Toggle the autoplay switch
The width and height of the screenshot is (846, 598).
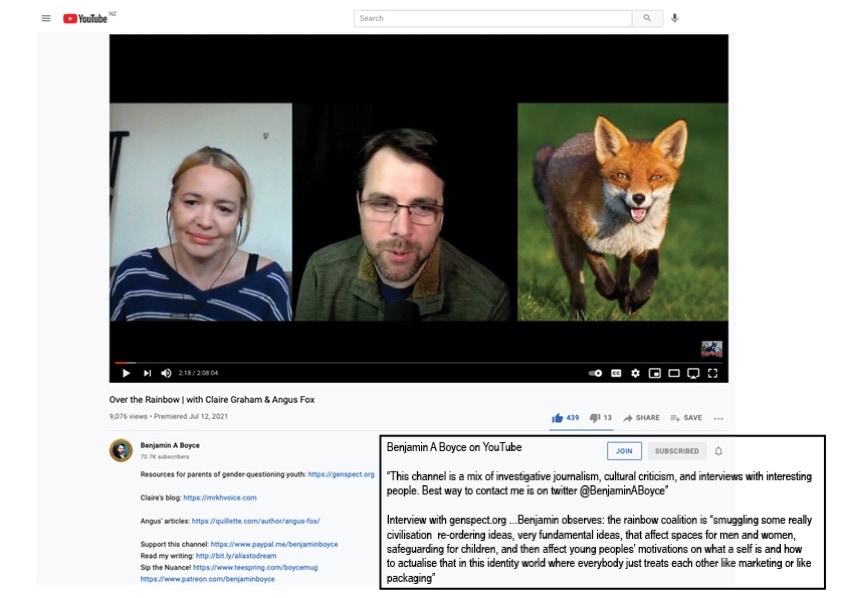coord(595,373)
